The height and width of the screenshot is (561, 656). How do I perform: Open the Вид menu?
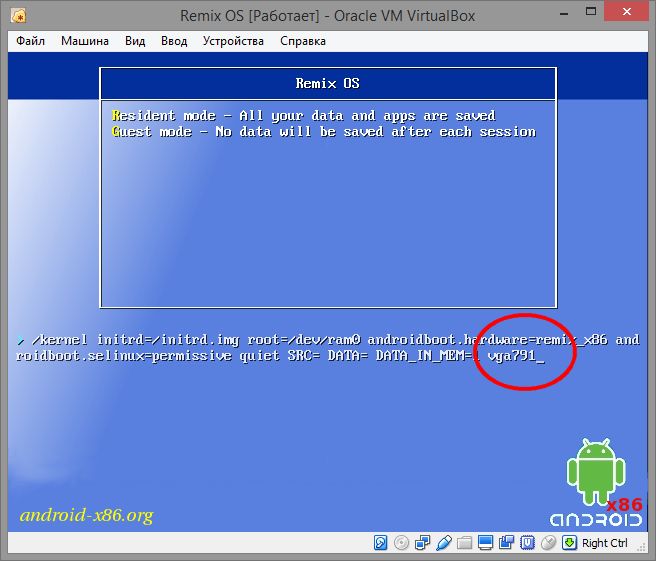click(x=135, y=41)
